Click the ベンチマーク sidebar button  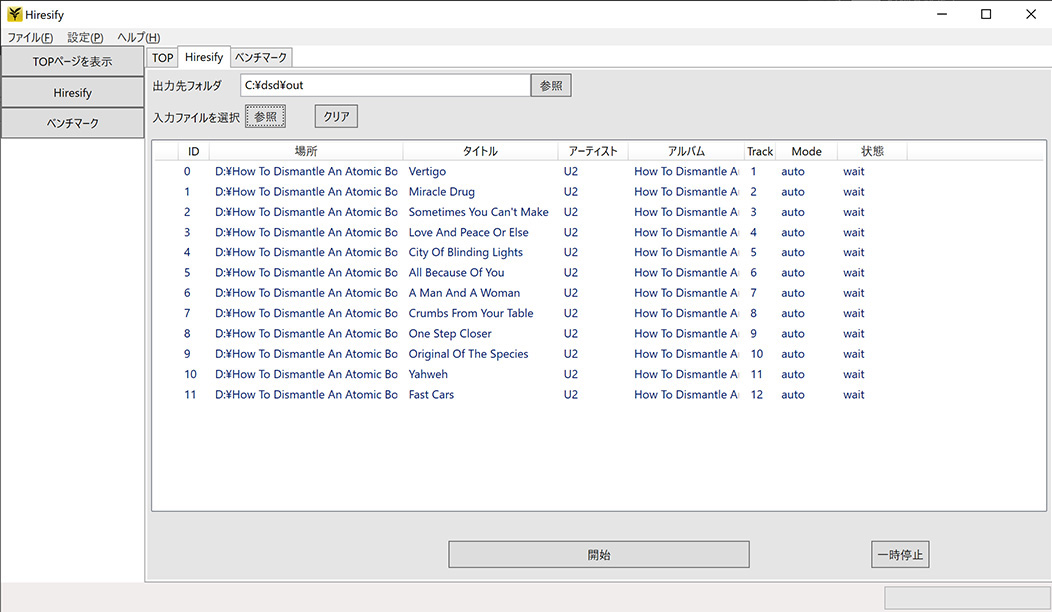[x=72, y=123]
